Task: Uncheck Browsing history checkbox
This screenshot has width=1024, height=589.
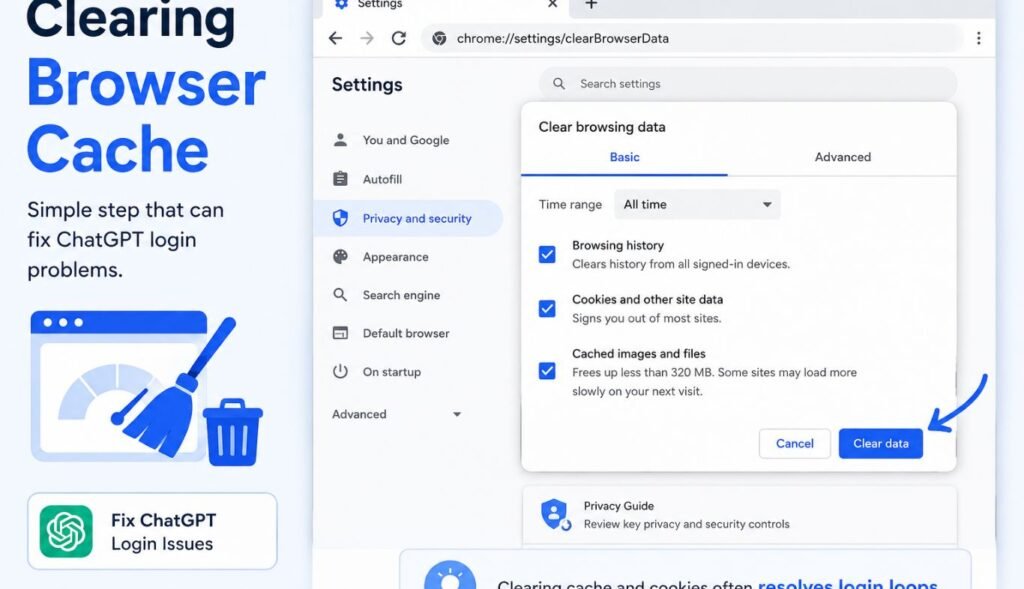Action: point(547,254)
